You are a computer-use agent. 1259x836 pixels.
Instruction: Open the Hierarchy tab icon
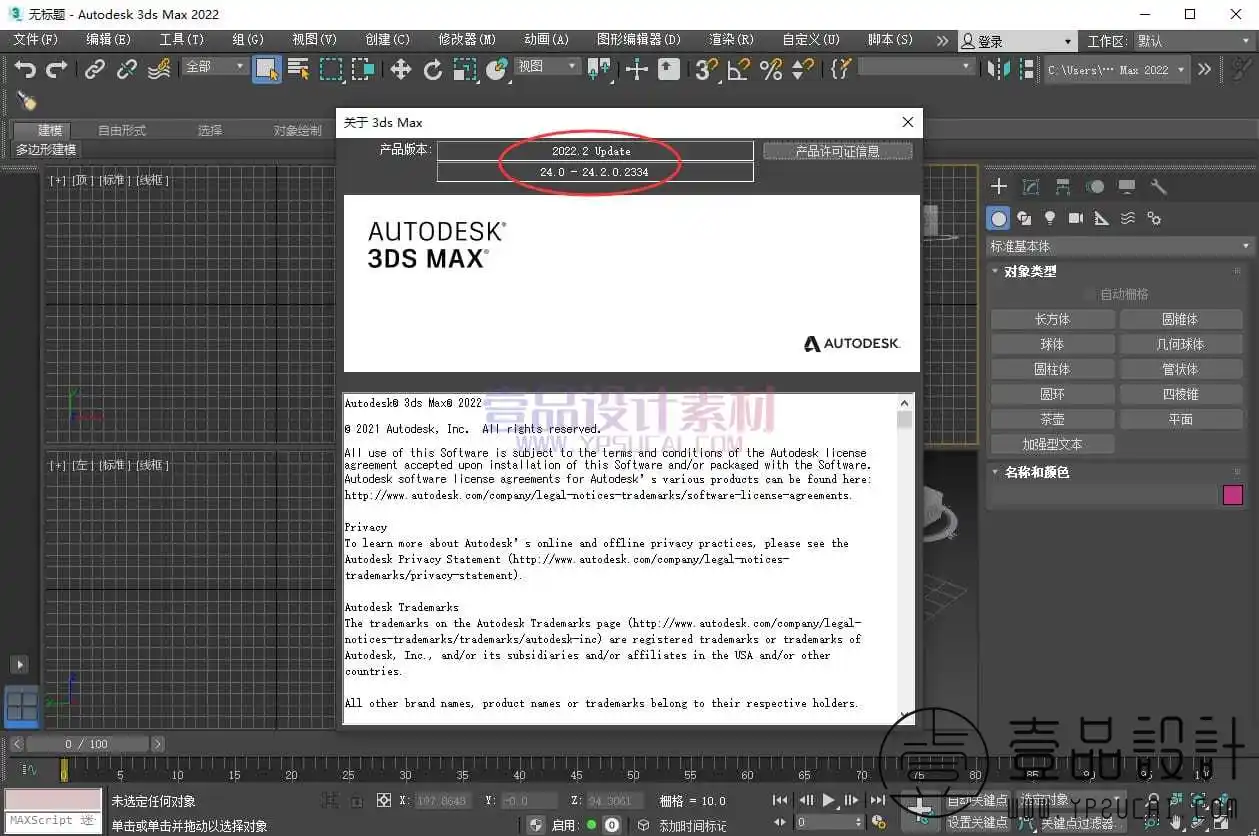(x=1062, y=187)
